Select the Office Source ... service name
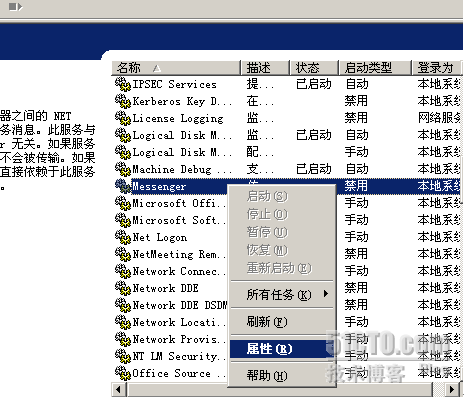464x397 pixels. (179, 373)
